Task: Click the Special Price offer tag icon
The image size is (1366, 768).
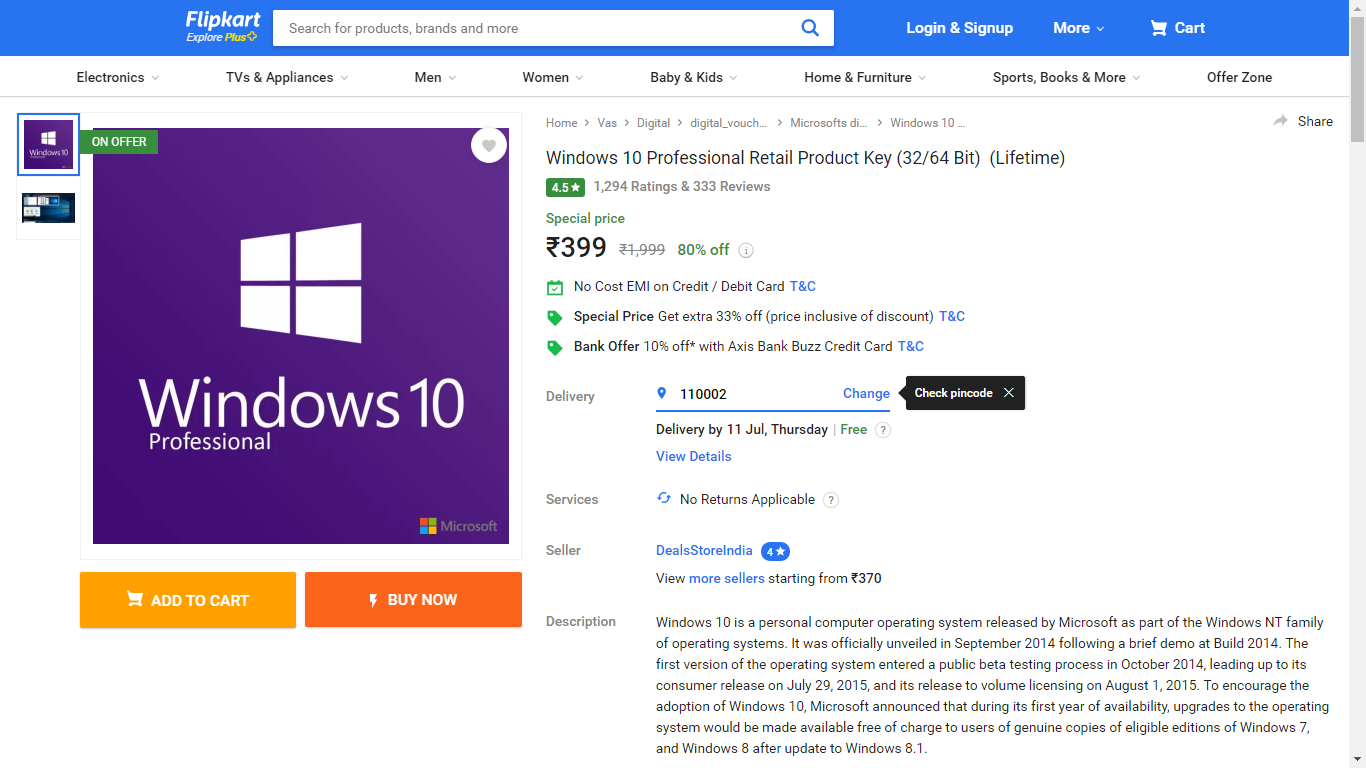Action: 555,317
